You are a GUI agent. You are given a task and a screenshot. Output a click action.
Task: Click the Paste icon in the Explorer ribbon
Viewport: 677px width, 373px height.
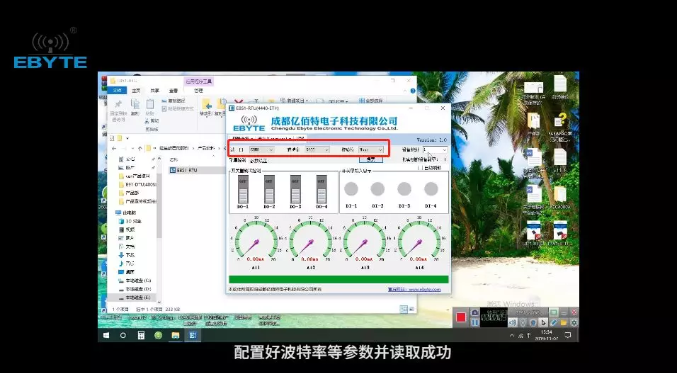(x=149, y=104)
